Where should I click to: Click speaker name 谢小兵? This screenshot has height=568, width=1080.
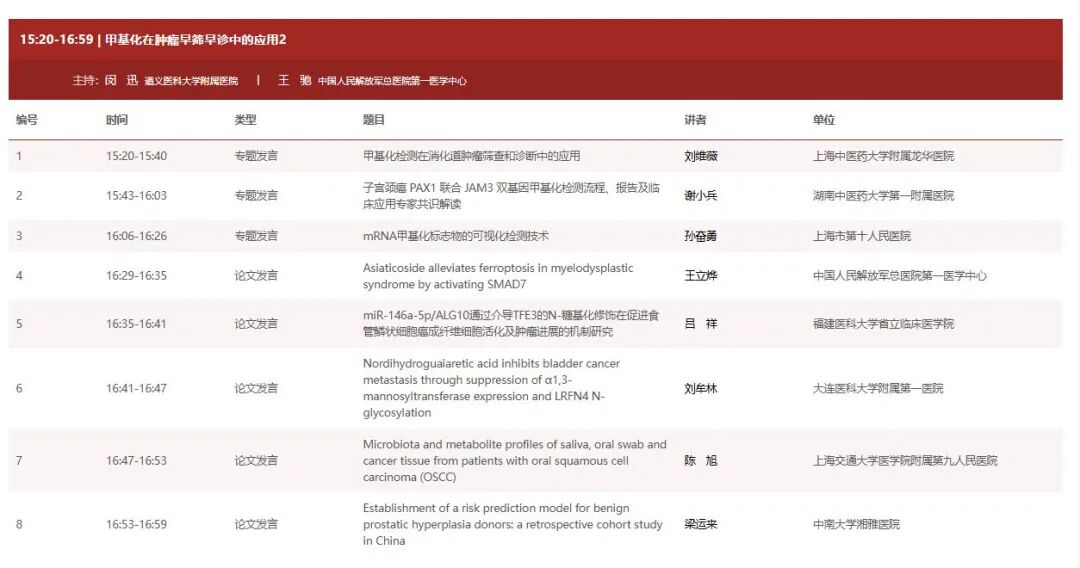[x=701, y=196]
